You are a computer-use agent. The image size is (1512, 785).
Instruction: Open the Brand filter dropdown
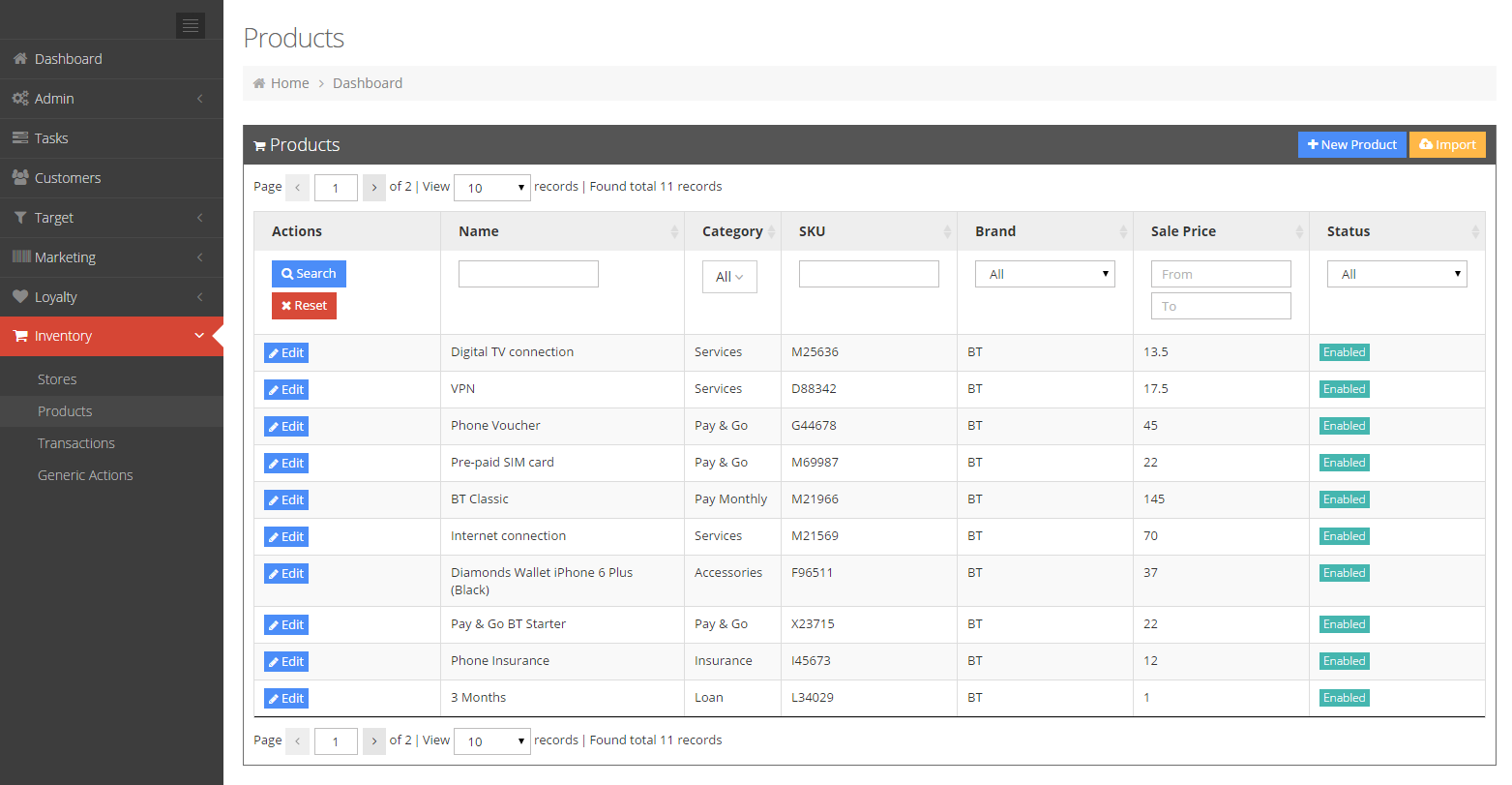[x=1045, y=274]
